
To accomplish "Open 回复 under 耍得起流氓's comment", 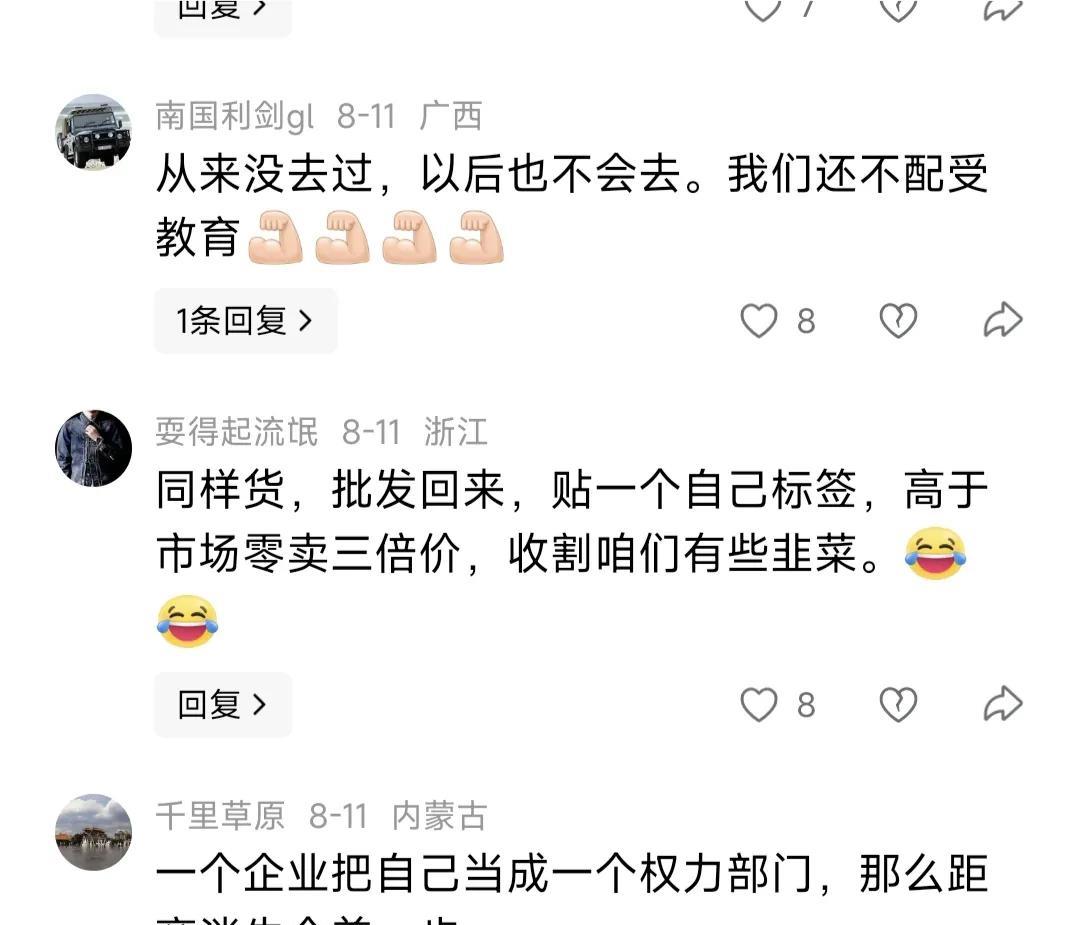I will coord(223,705).
